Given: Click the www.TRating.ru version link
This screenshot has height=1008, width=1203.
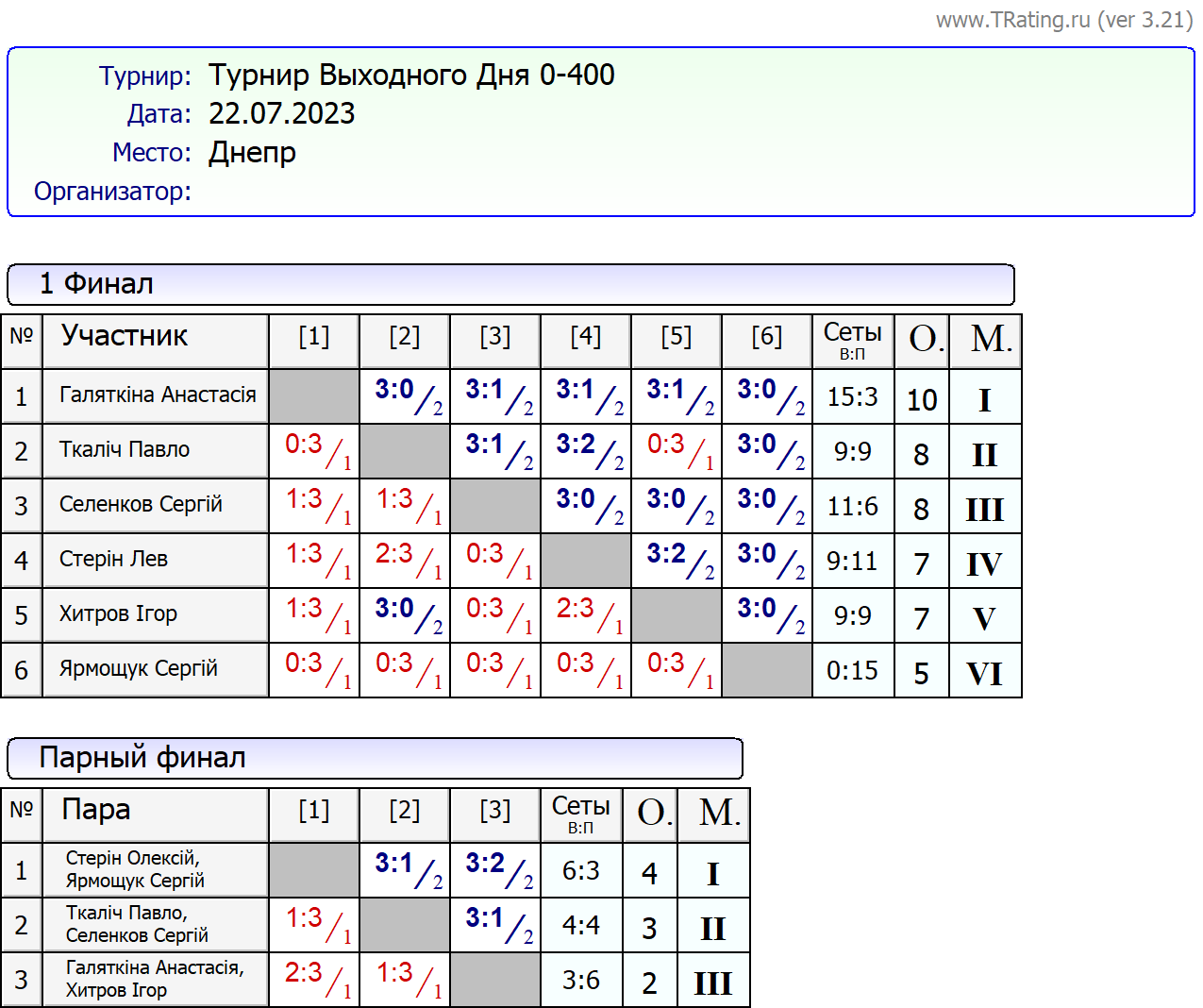Looking at the screenshot, I should point(1063,20).
